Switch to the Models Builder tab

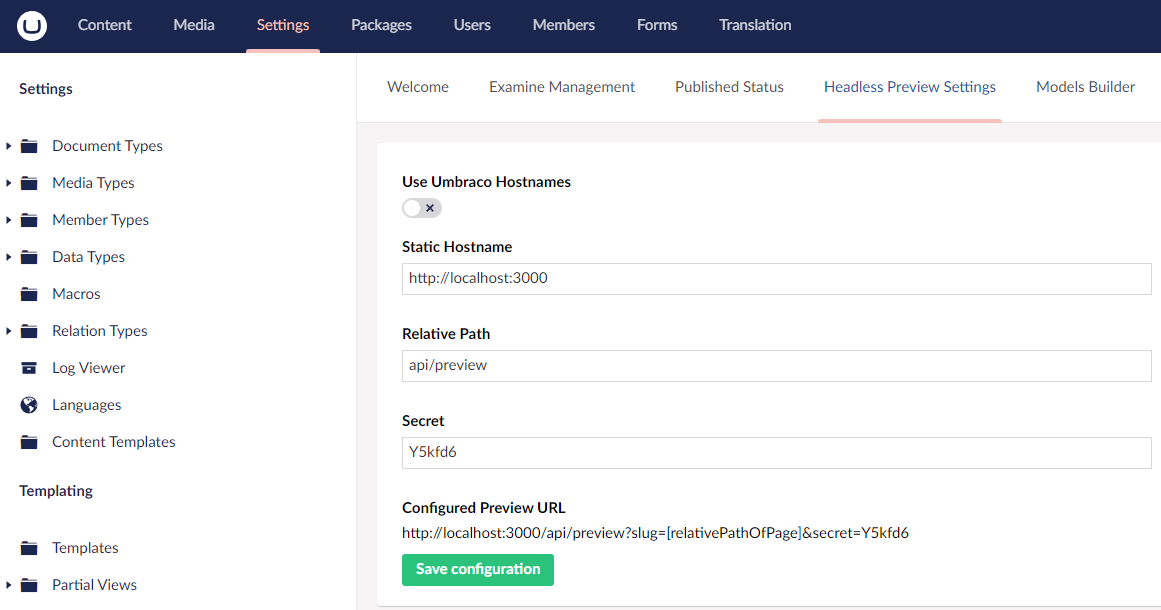pos(1085,87)
